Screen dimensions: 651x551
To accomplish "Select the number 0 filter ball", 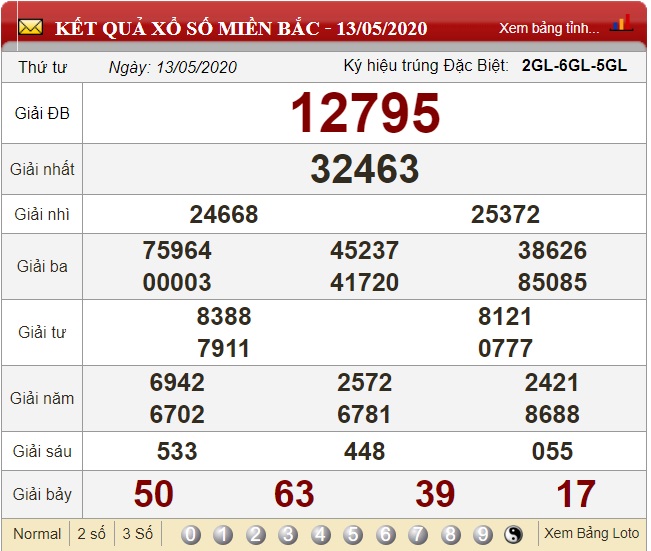I will [x=191, y=535].
